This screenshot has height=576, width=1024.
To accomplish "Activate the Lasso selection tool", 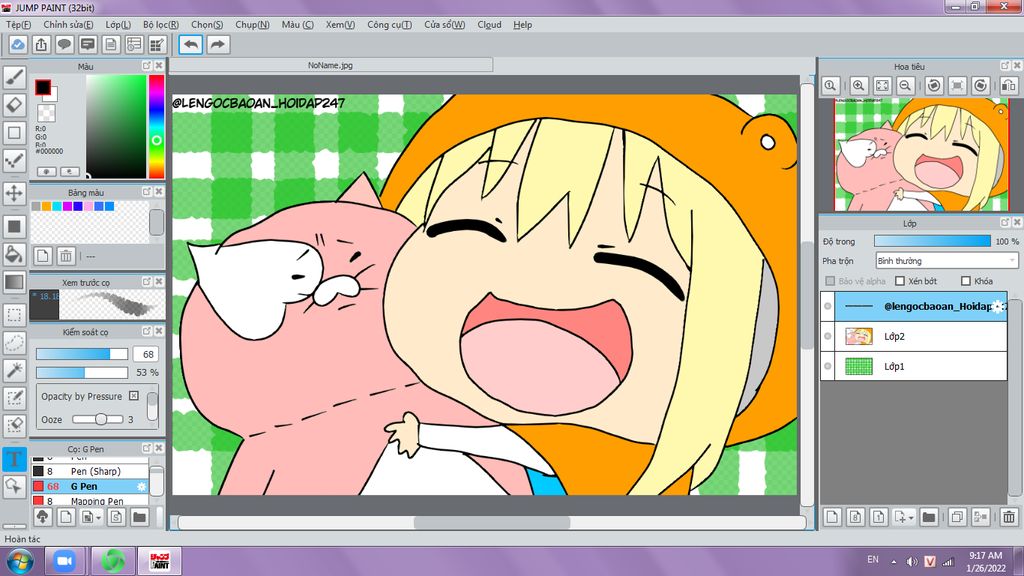I will (14, 342).
